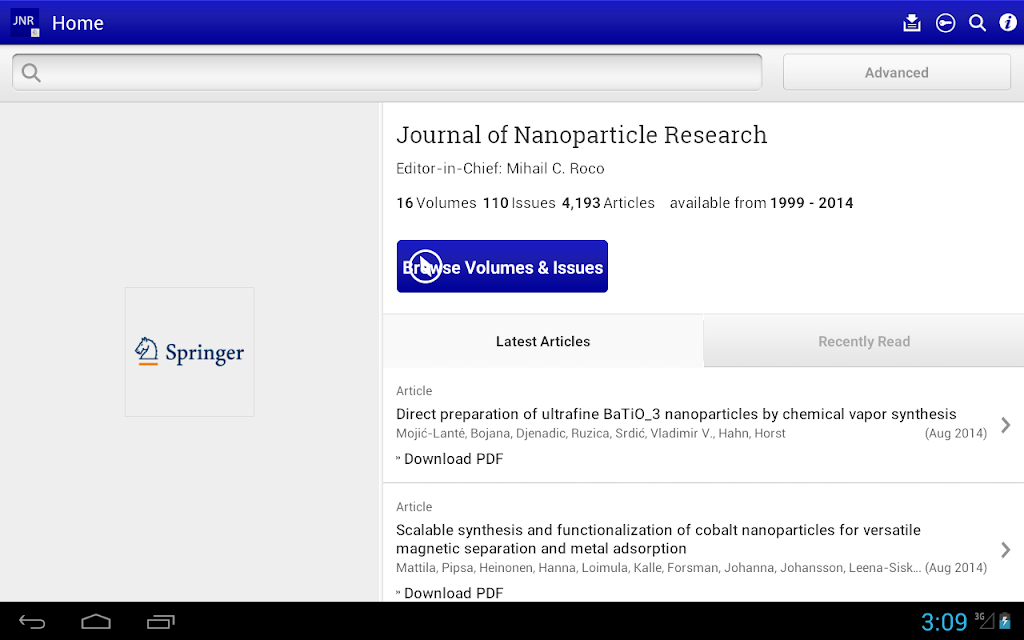Open Advanced search options
The image size is (1024, 640).
point(897,72)
